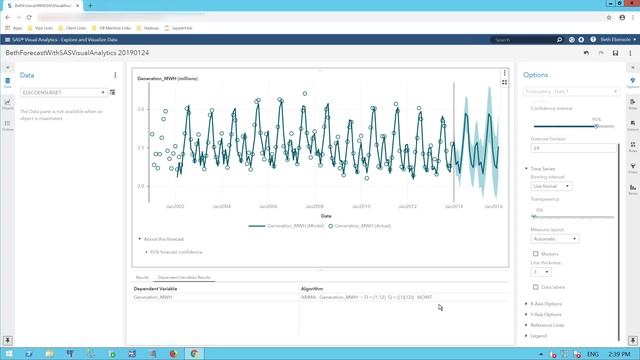Click the Windows Start button
This screenshot has width=640, height=360.
(x=8, y=353)
